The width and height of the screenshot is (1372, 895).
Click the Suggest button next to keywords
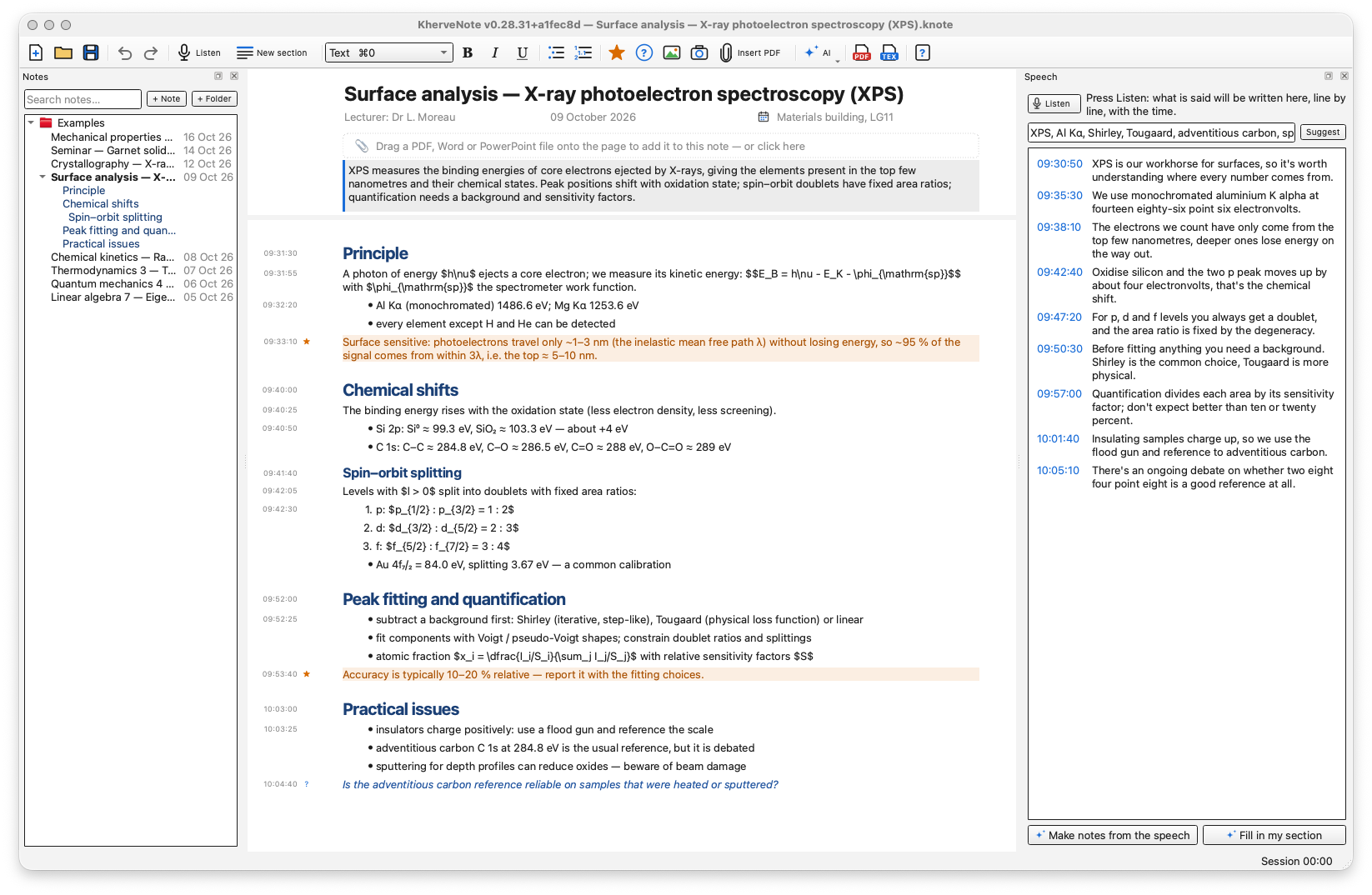[1323, 132]
